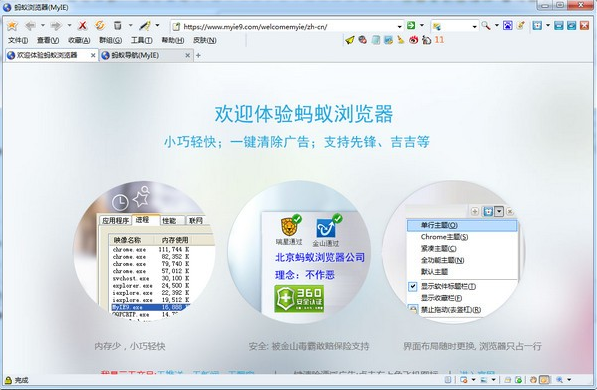Viewport: 597px width, 390px height.
Task: Click the blue layout theme icon
Action: click(x=537, y=26)
